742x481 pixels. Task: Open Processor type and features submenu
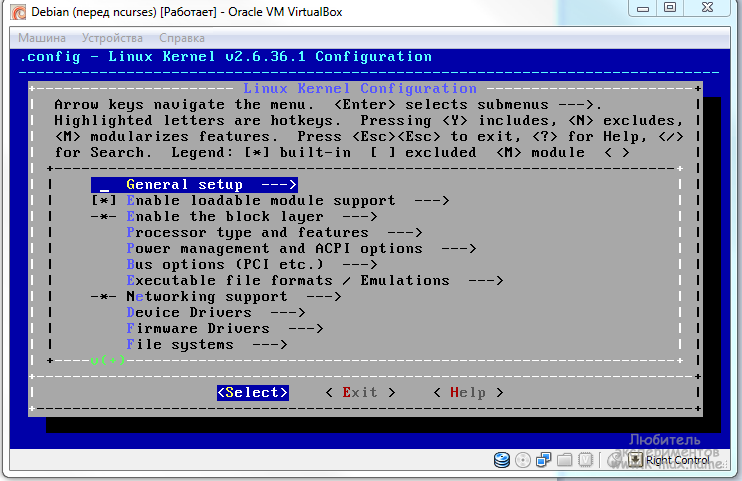pyautogui.click(x=274, y=233)
